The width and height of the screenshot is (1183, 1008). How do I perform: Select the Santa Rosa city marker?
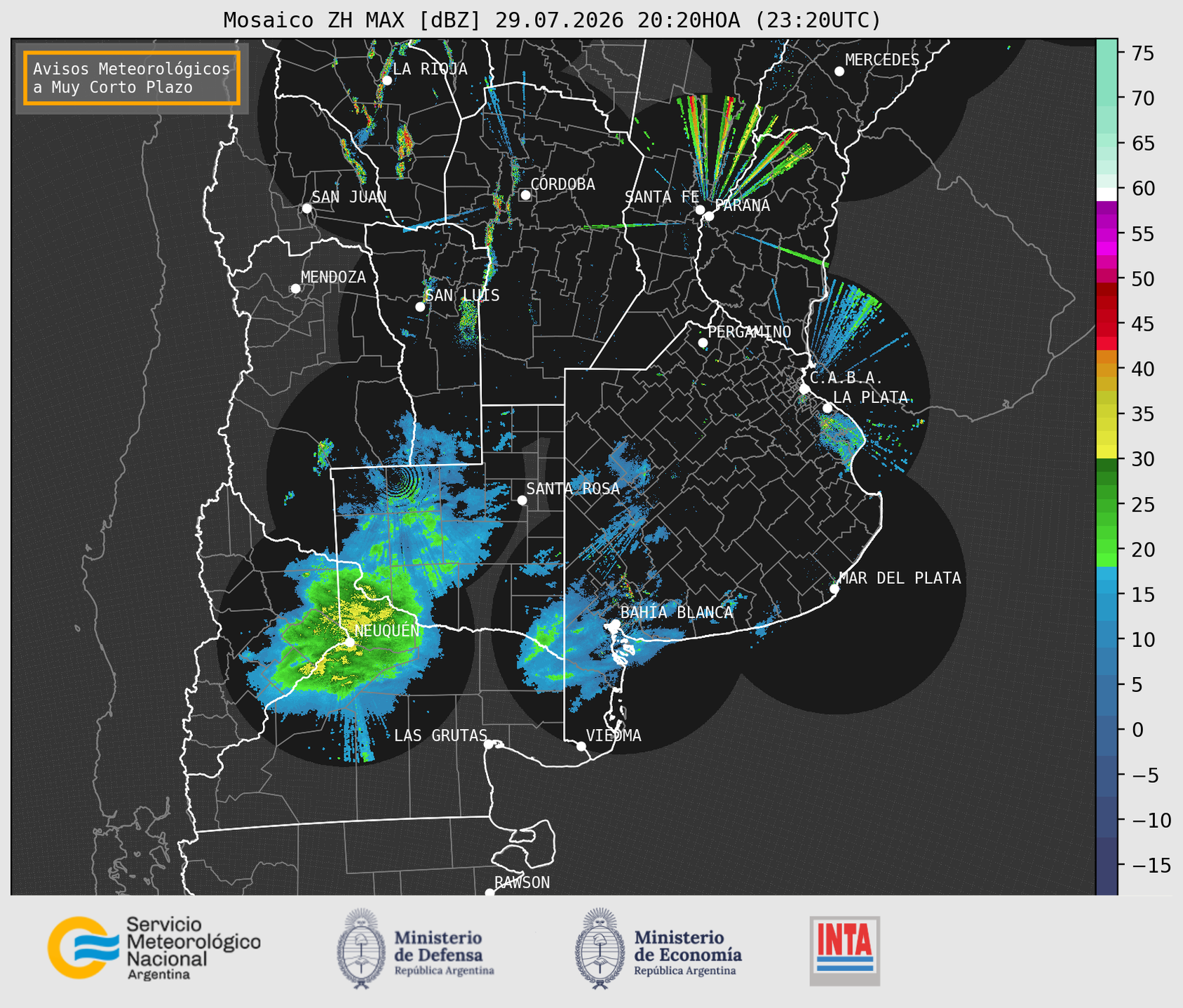point(522,500)
